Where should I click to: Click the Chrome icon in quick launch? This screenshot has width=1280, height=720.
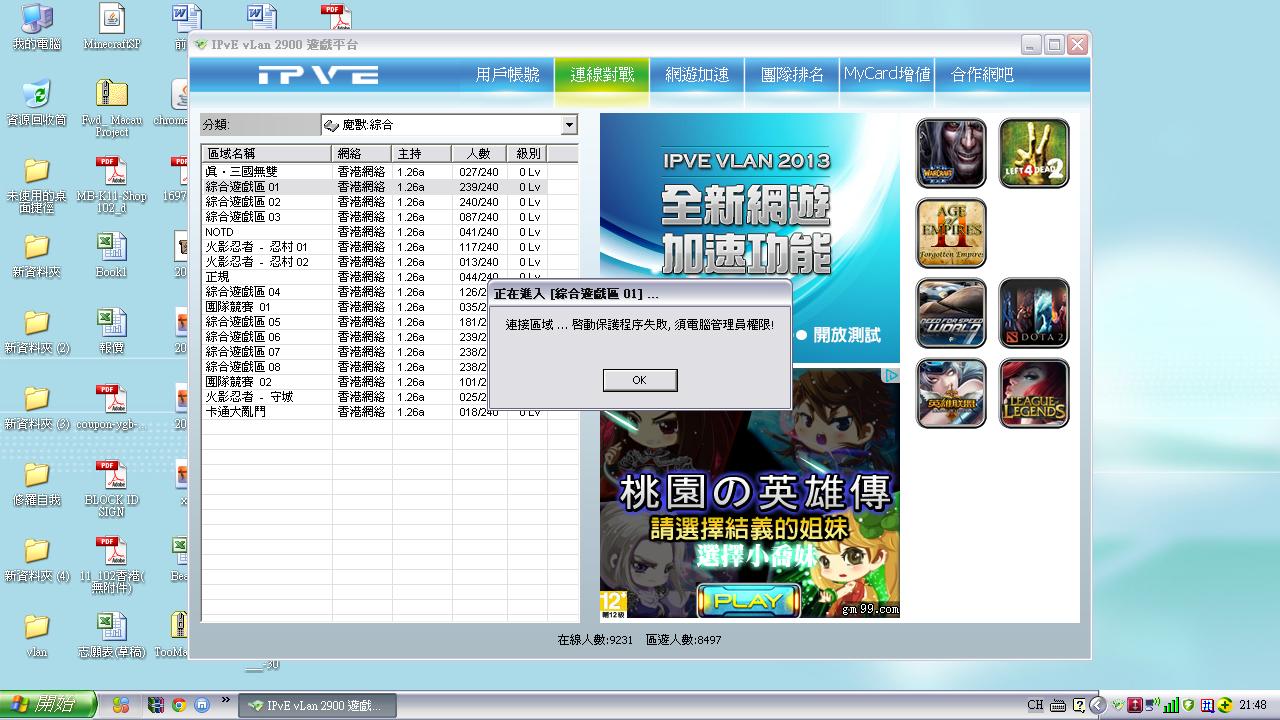(x=179, y=705)
